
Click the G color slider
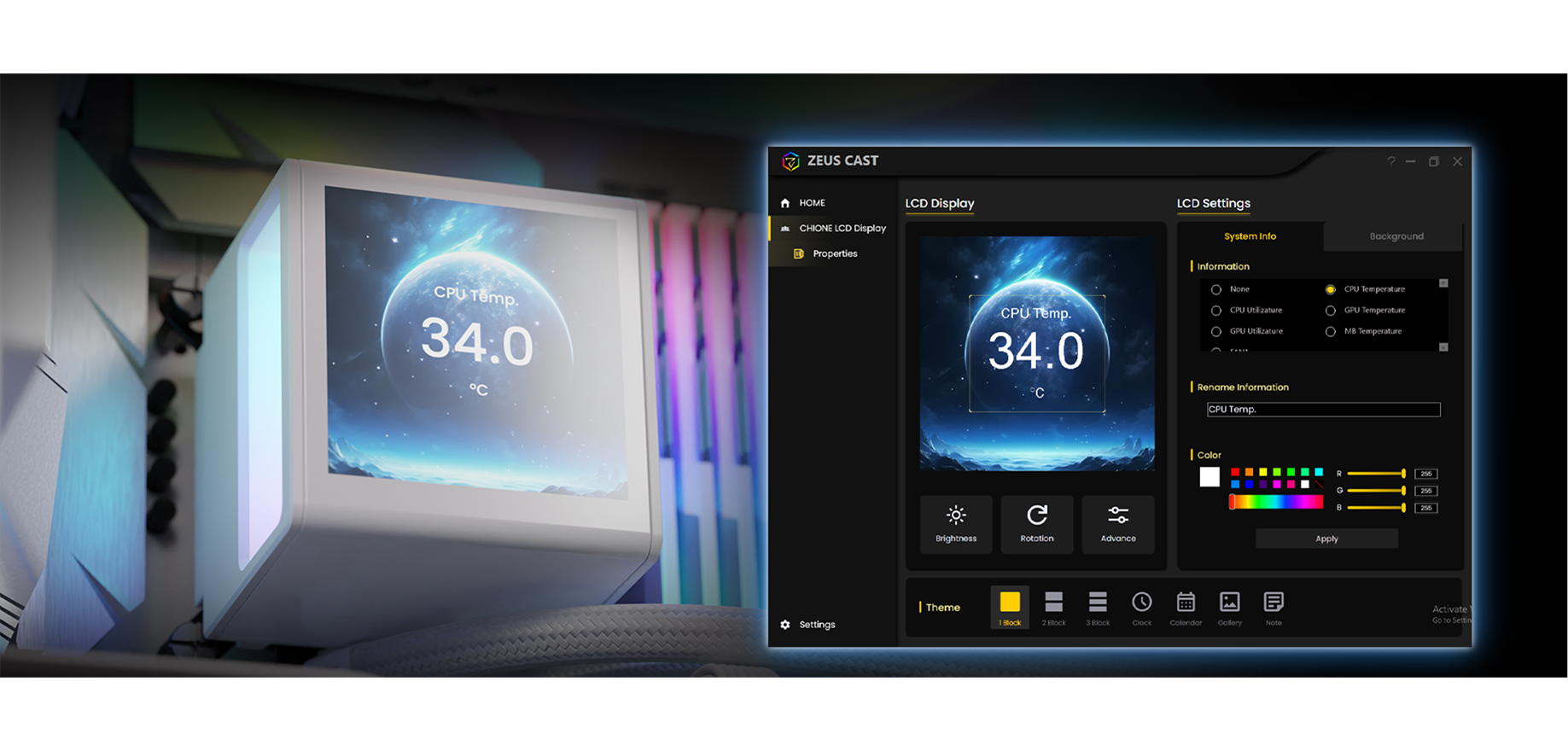(1376, 491)
